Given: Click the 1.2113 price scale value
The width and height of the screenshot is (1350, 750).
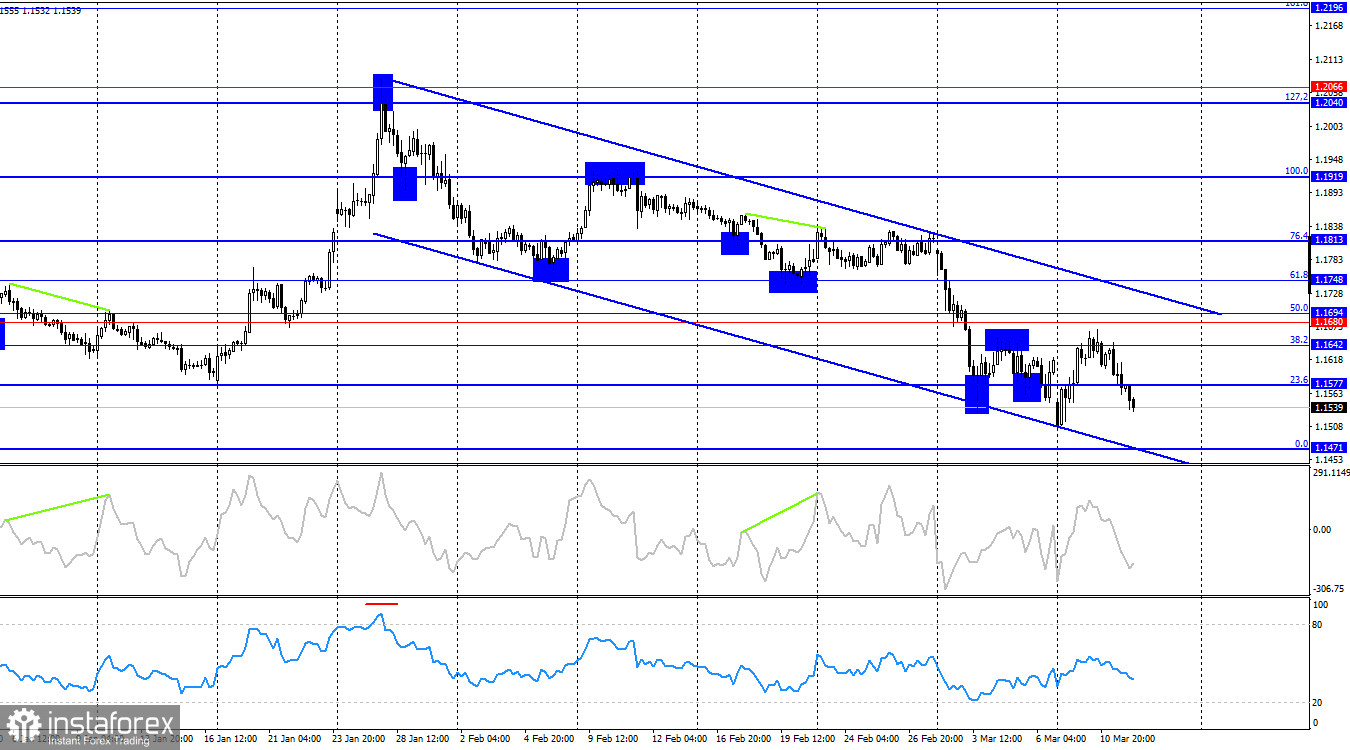Looking at the screenshot, I should [x=1329, y=60].
